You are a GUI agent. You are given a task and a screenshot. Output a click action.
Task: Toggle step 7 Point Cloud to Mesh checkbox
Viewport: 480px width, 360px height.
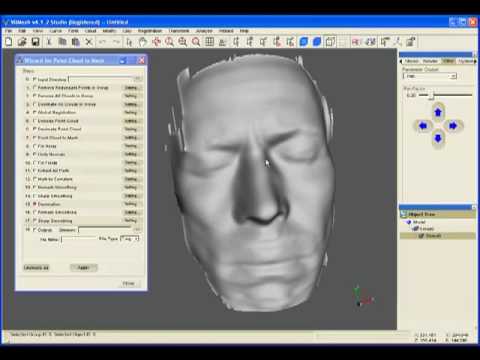click(35, 137)
